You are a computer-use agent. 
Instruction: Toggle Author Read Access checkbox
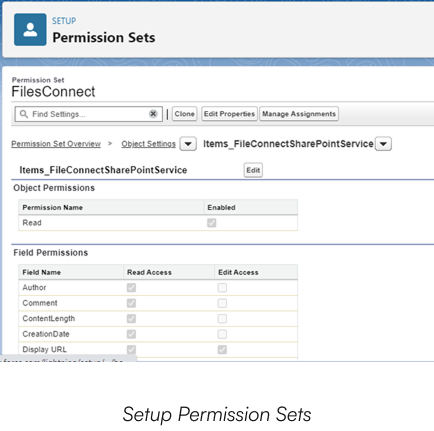pyautogui.click(x=131, y=288)
